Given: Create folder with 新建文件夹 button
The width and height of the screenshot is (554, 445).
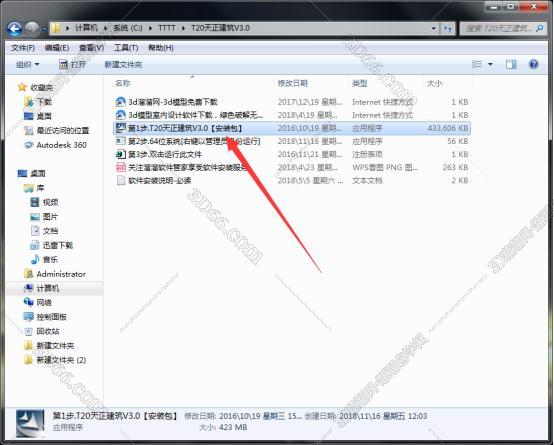Looking at the screenshot, I should click(x=123, y=65).
